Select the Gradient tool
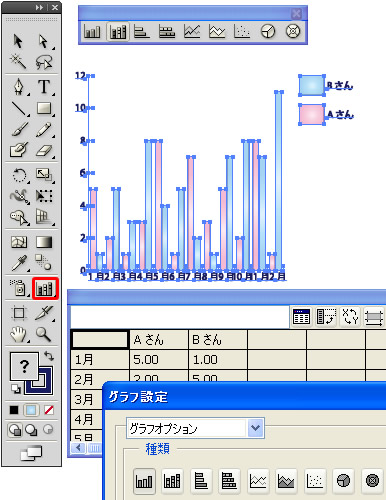 pos(44,242)
